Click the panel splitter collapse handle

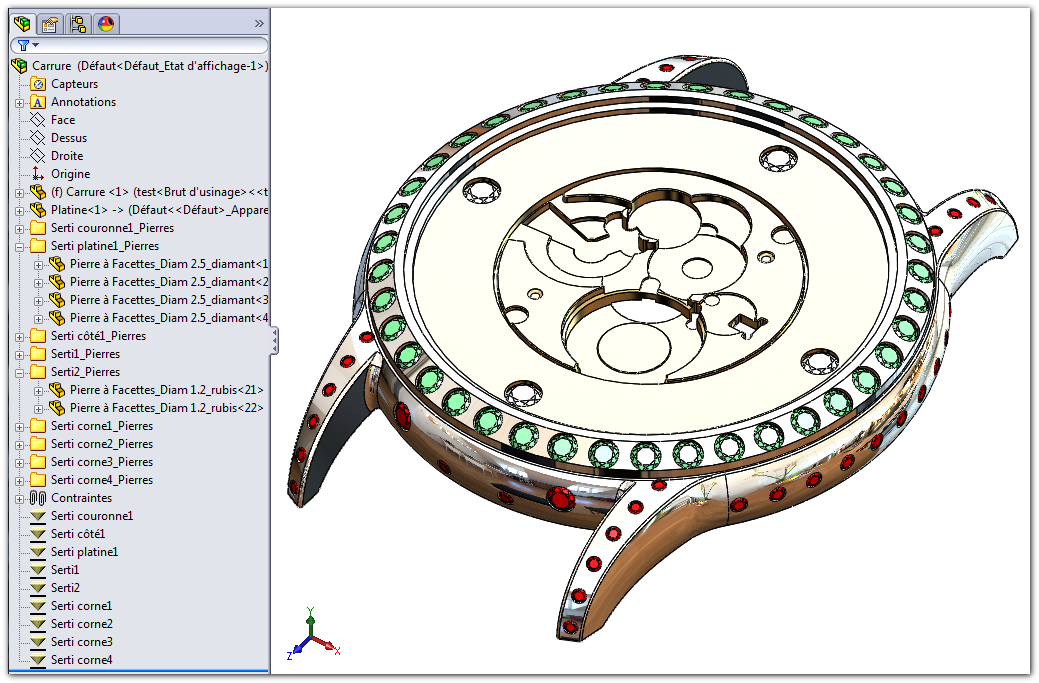point(275,341)
